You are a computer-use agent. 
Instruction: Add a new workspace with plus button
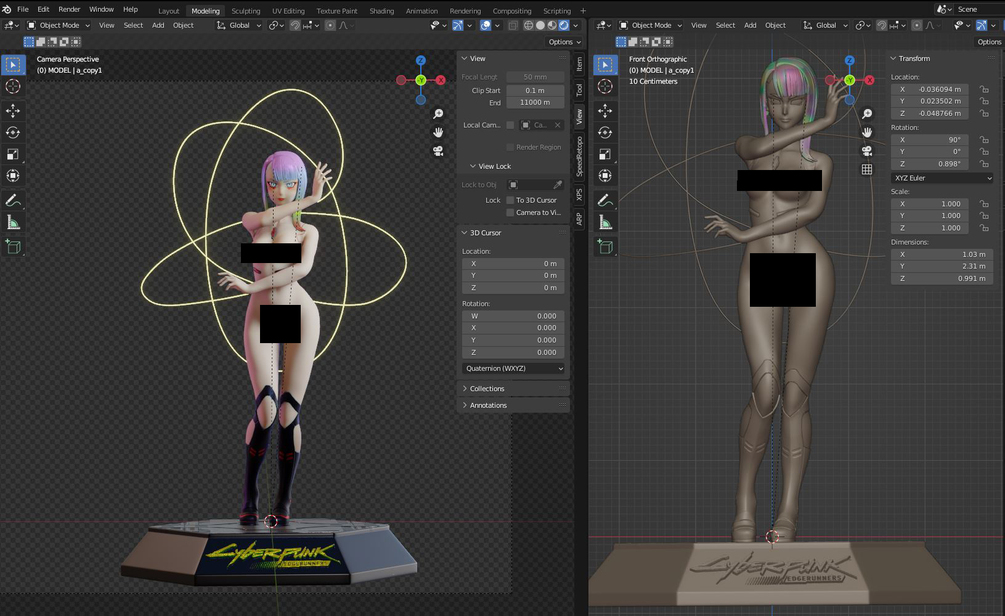583,11
